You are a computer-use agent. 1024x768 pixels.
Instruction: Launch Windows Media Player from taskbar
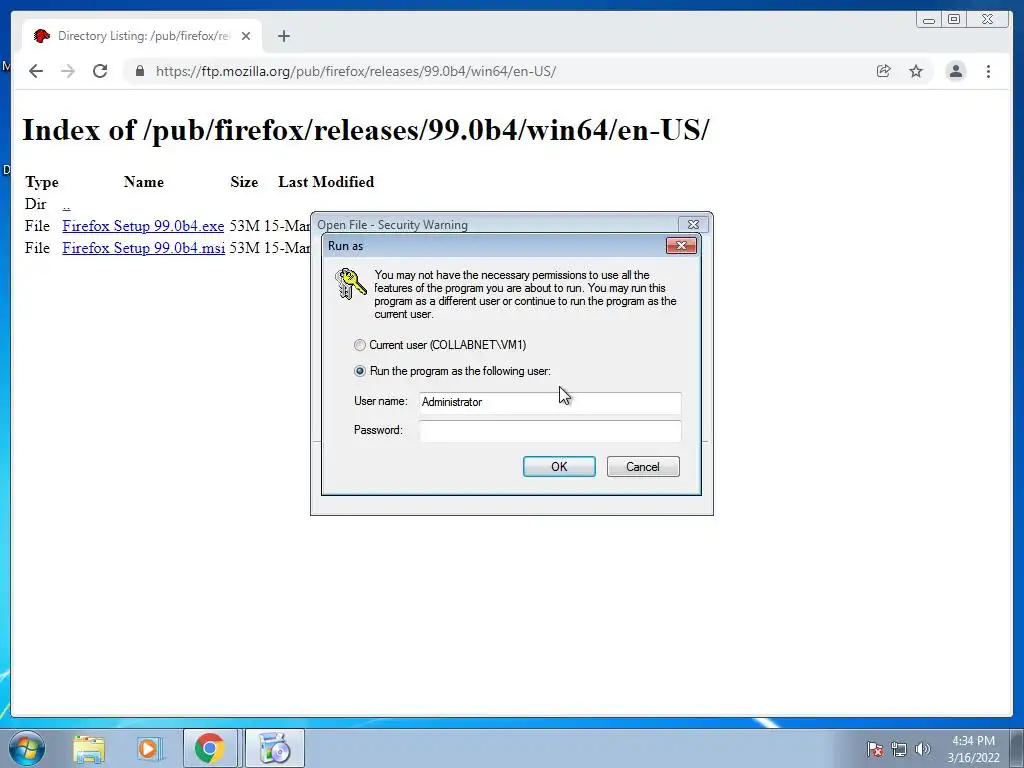149,748
